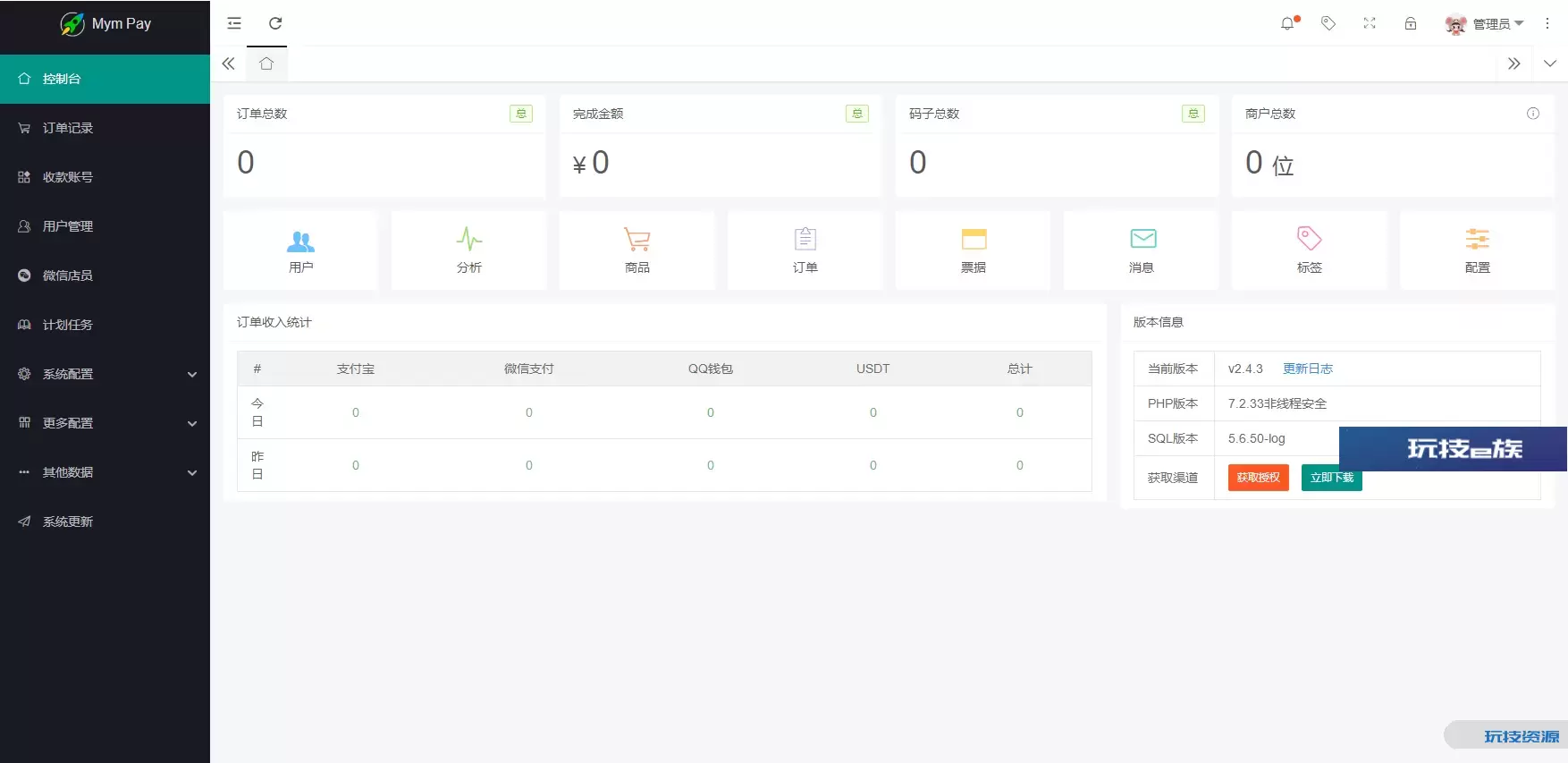1568x763 pixels.
Task: Click the 总计 column header
Action: tap(1020, 369)
